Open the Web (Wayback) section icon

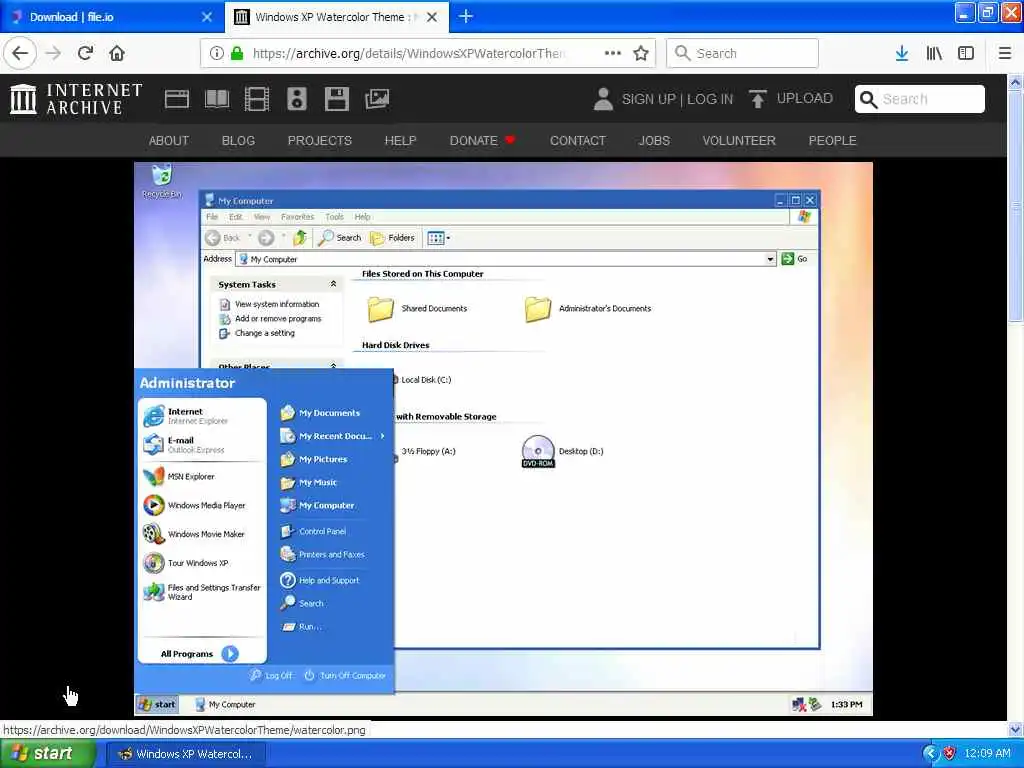[176, 99]
